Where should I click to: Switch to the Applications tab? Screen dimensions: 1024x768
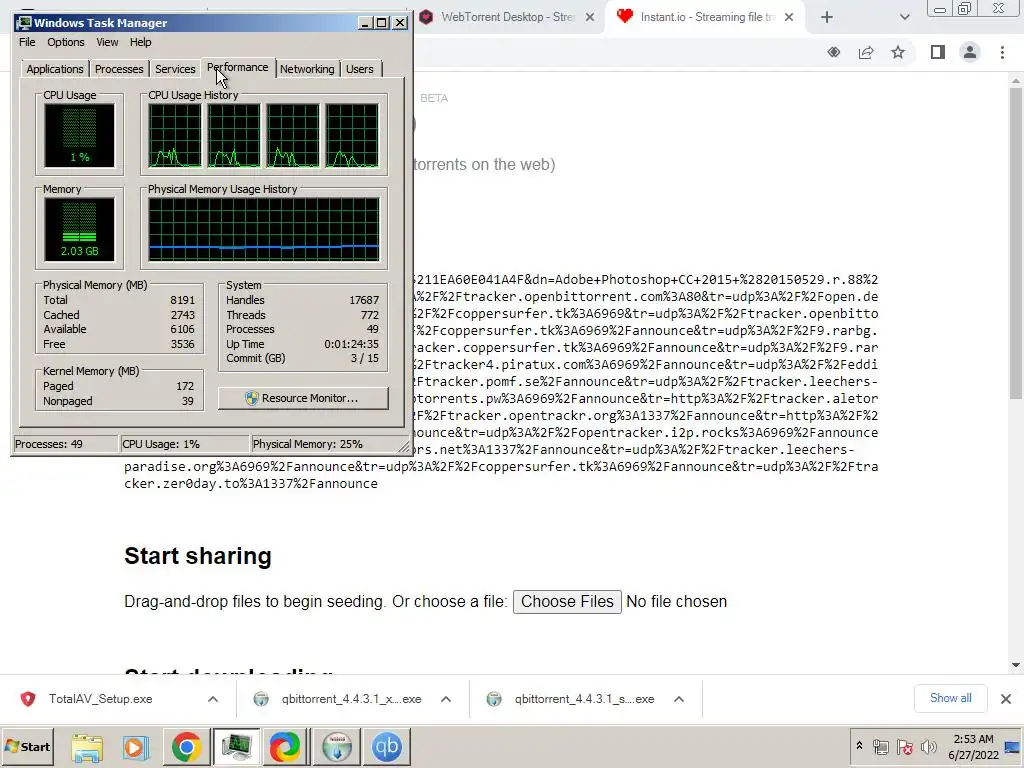pyautogui.click(x=55, y=69)
